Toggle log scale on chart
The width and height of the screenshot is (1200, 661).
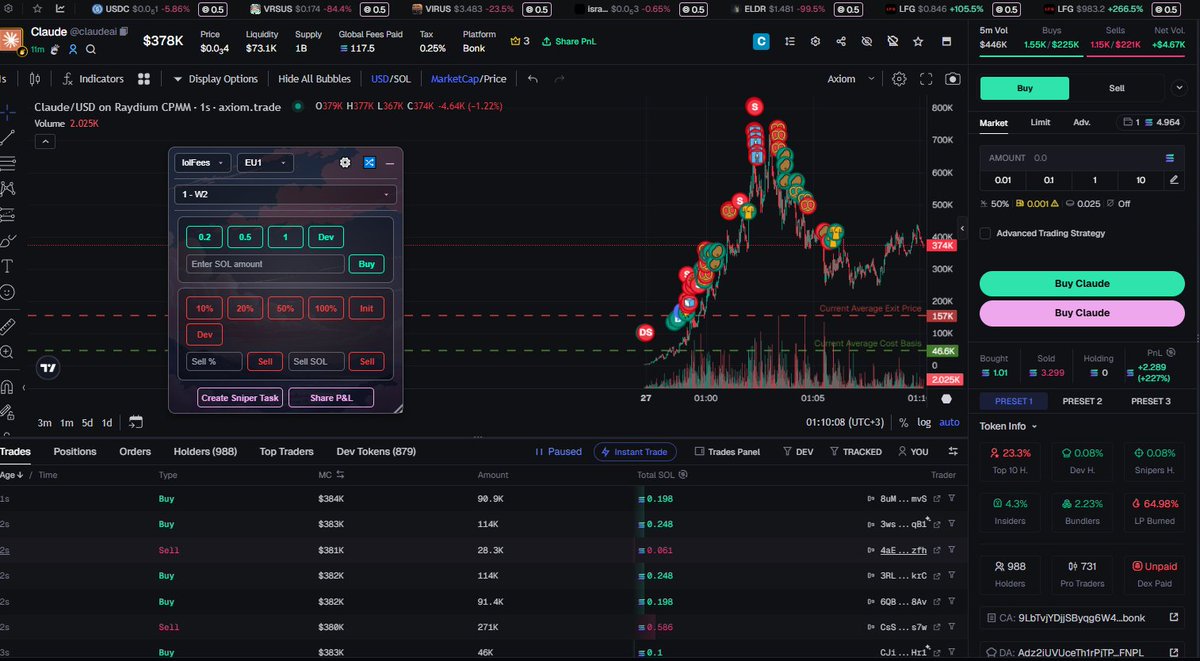point(924,422)
